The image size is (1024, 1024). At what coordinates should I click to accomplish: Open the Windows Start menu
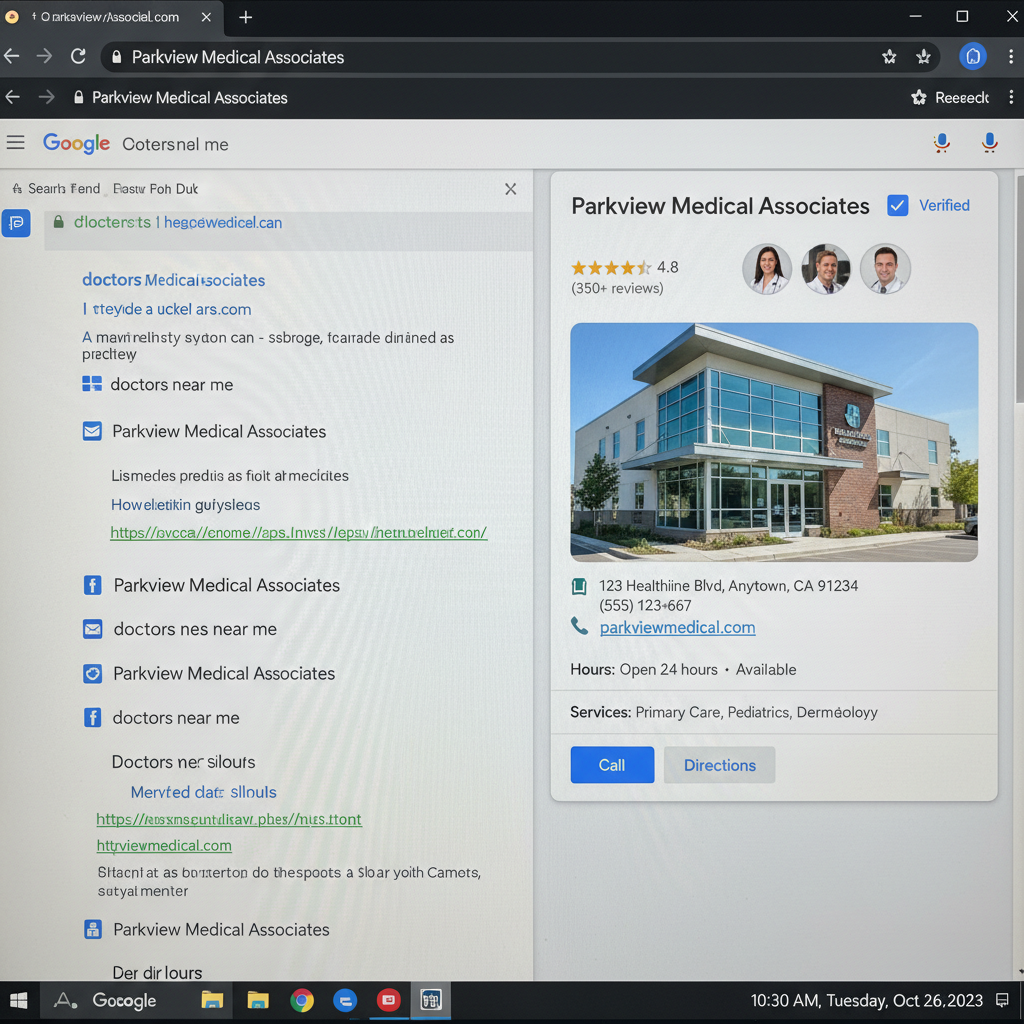point(19,1000)
